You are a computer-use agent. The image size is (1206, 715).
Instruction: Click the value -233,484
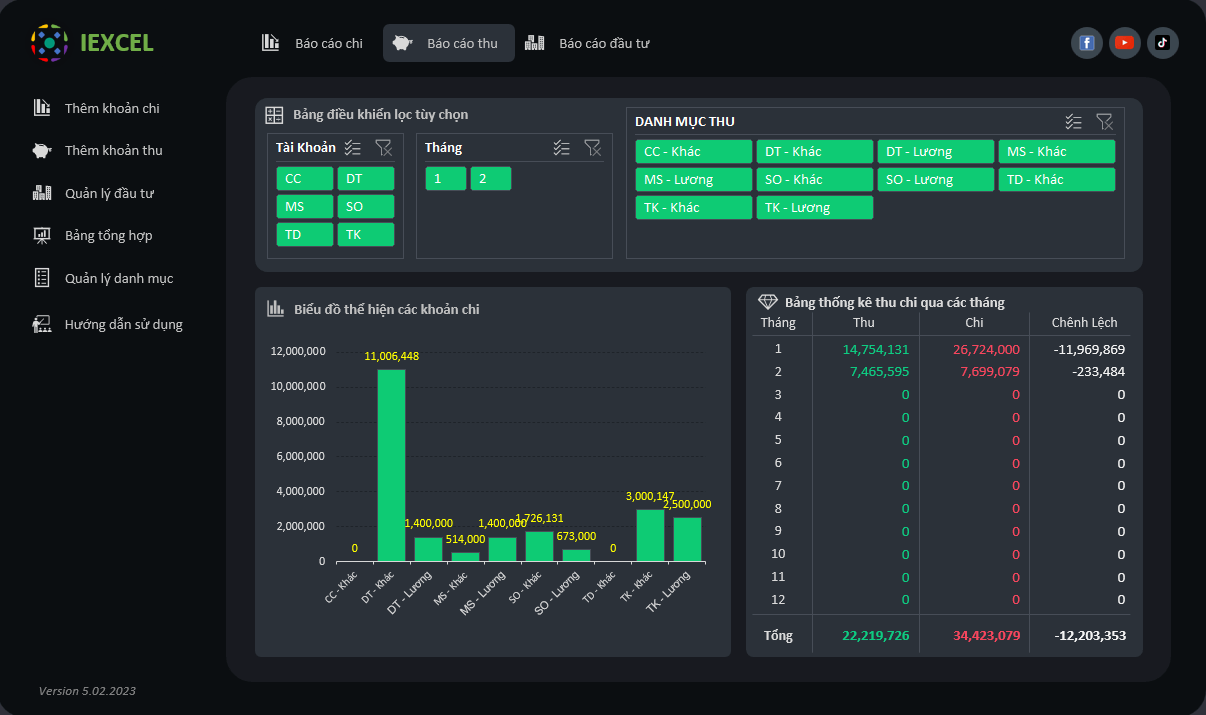pyautogui.click(x=1098, y=371)
